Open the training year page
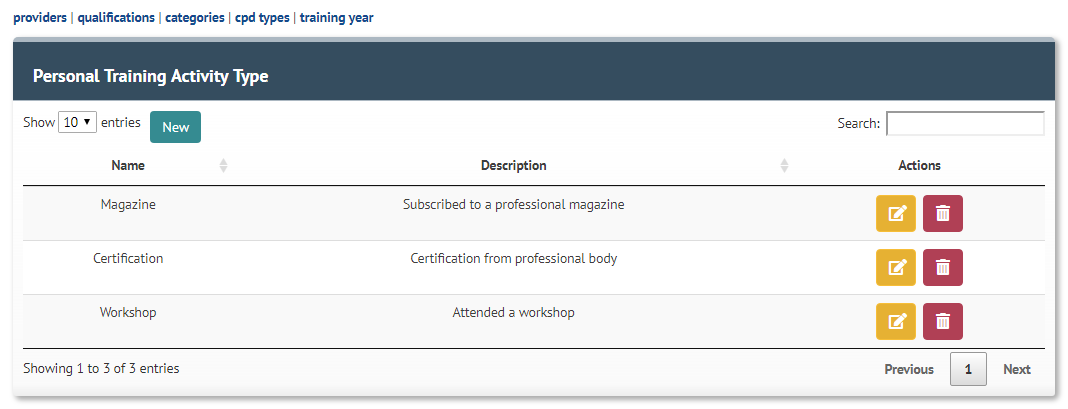 pos(336,18)
